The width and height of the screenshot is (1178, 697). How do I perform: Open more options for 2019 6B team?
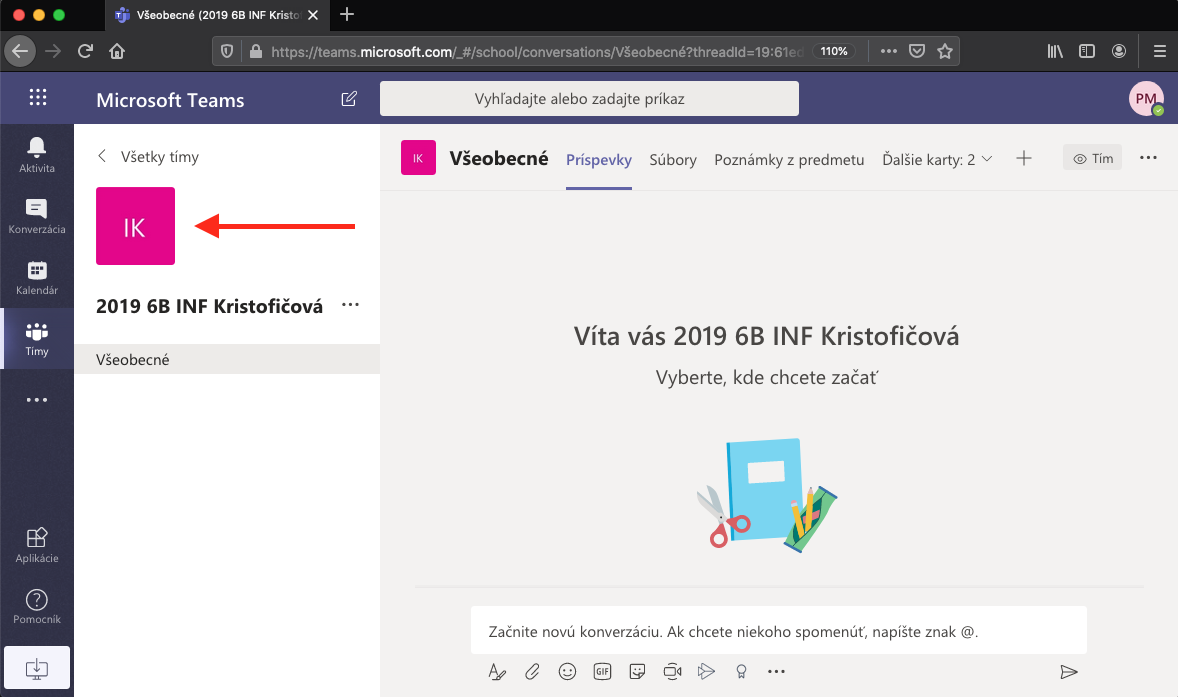click(350, 306)
